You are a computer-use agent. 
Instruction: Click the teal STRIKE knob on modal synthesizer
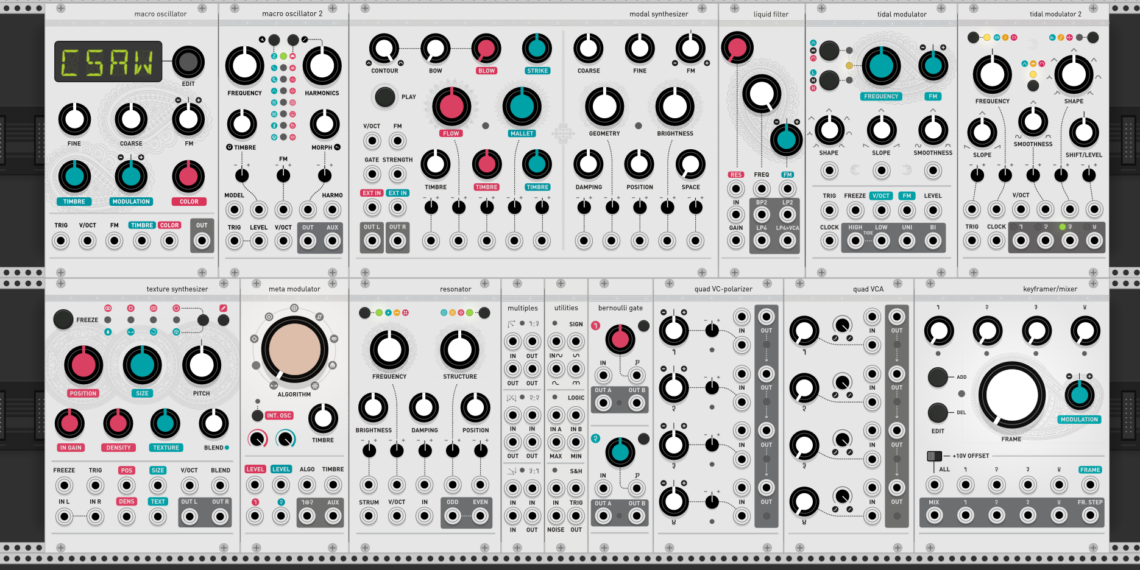(537, 49)
